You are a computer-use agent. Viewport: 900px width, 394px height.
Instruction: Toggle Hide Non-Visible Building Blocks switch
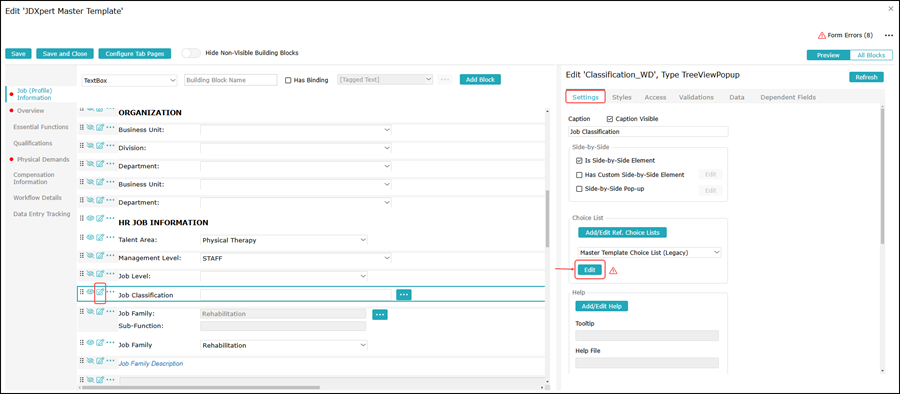[191, 53]
